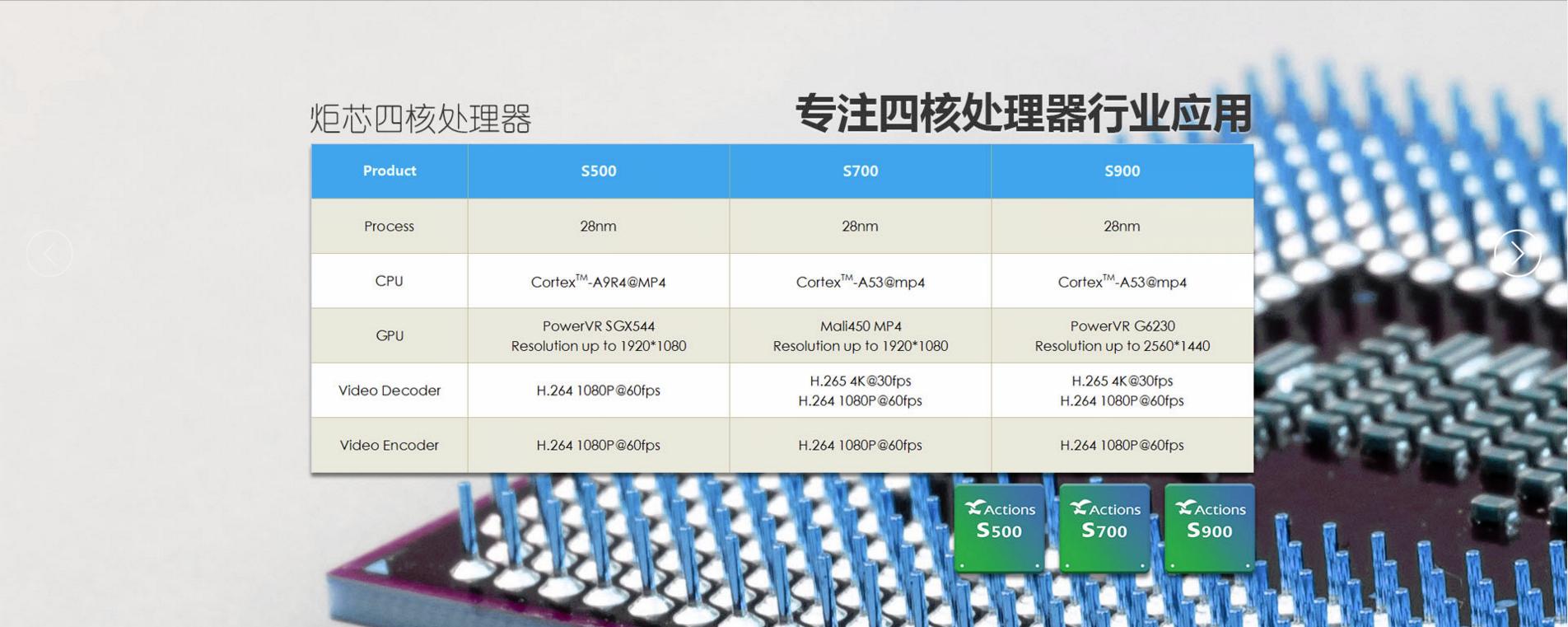
Task: Go to the previous carousel slide arrow
Action: 49,253
